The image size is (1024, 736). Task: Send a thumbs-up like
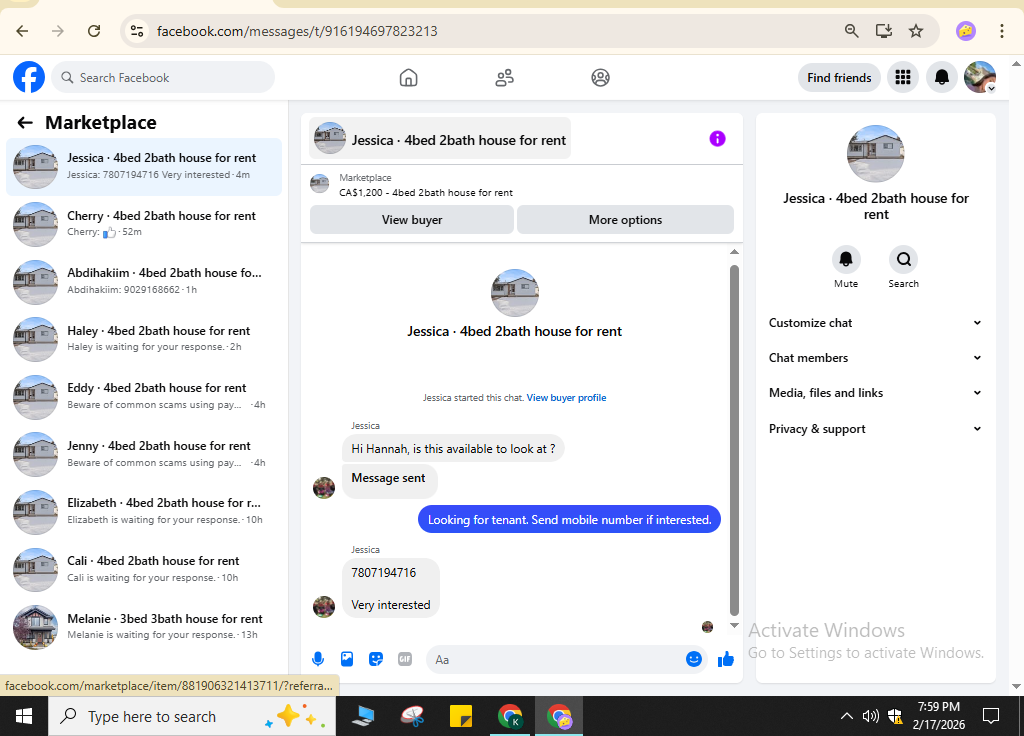pos(726,659)
